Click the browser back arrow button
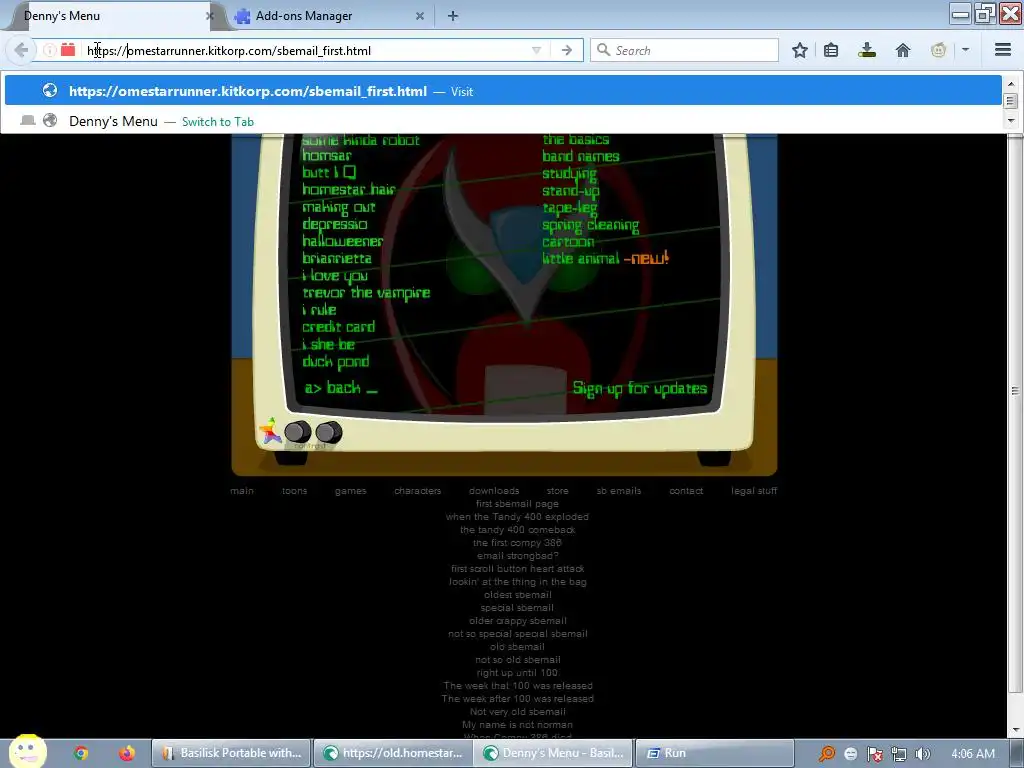The height and width of the screenshot is (768, 1024). 21,50
